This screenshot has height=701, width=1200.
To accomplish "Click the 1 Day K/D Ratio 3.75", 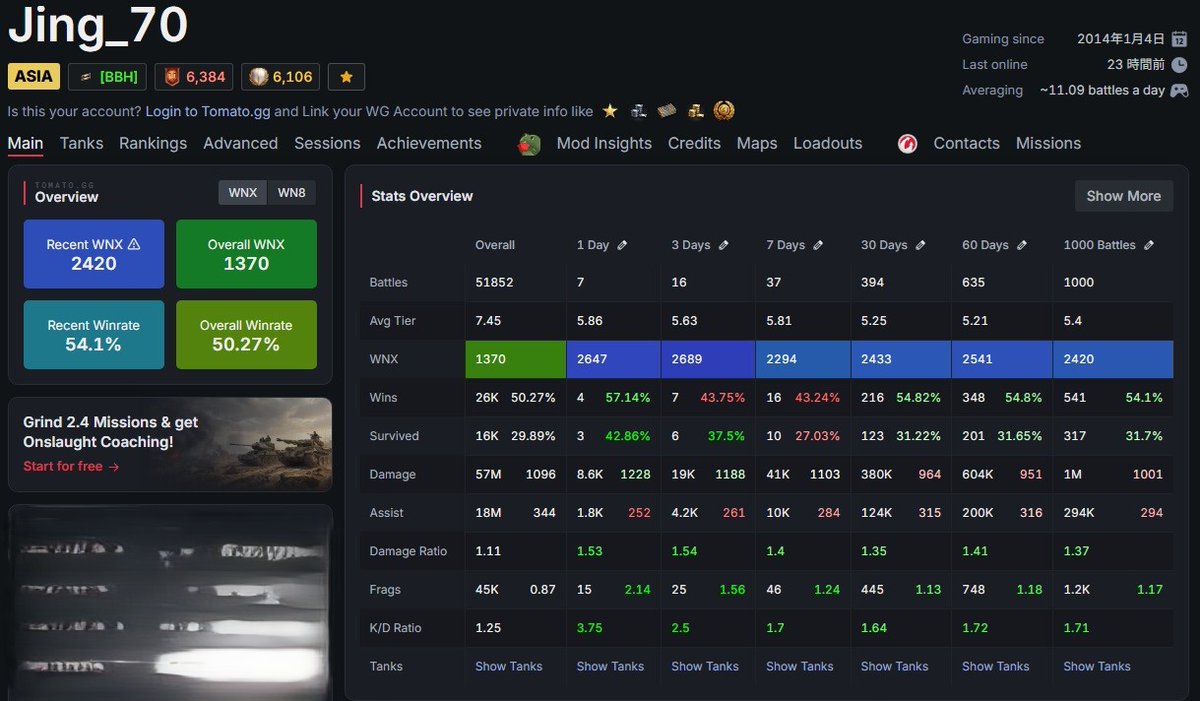I will pyautogui.click(x=592, y=628).
